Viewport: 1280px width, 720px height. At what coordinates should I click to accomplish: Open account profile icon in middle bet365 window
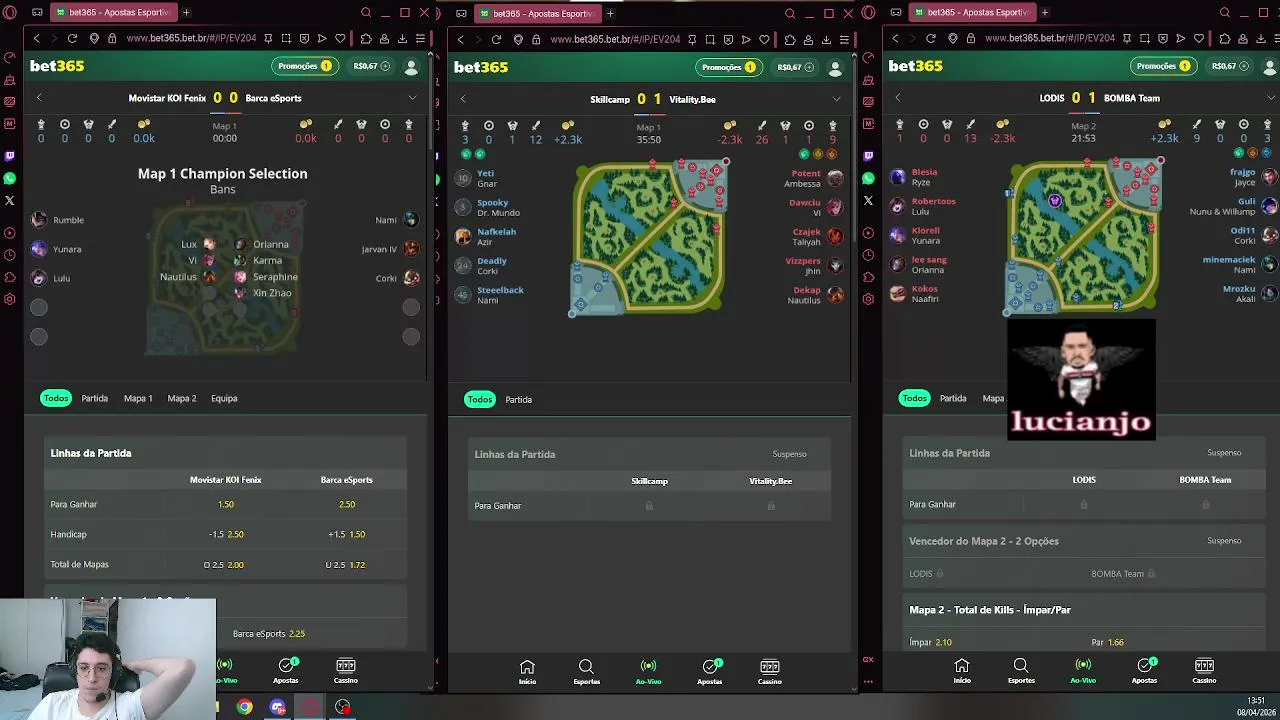835,67
